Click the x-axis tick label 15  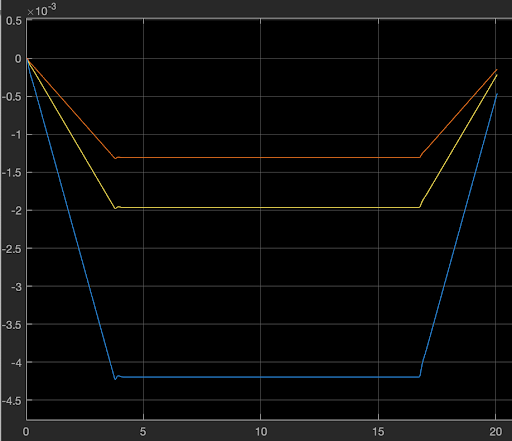[378, 432]
